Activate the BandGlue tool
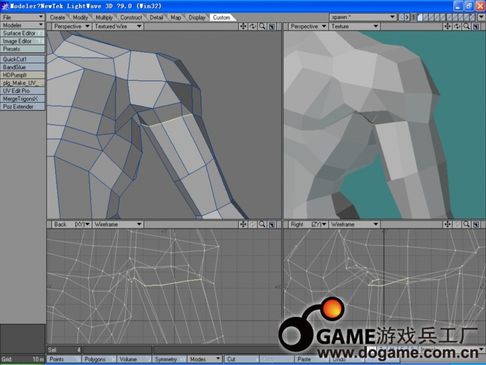This screenshot has height=365, width=486. pyautogui.click(x=23, y=67)
